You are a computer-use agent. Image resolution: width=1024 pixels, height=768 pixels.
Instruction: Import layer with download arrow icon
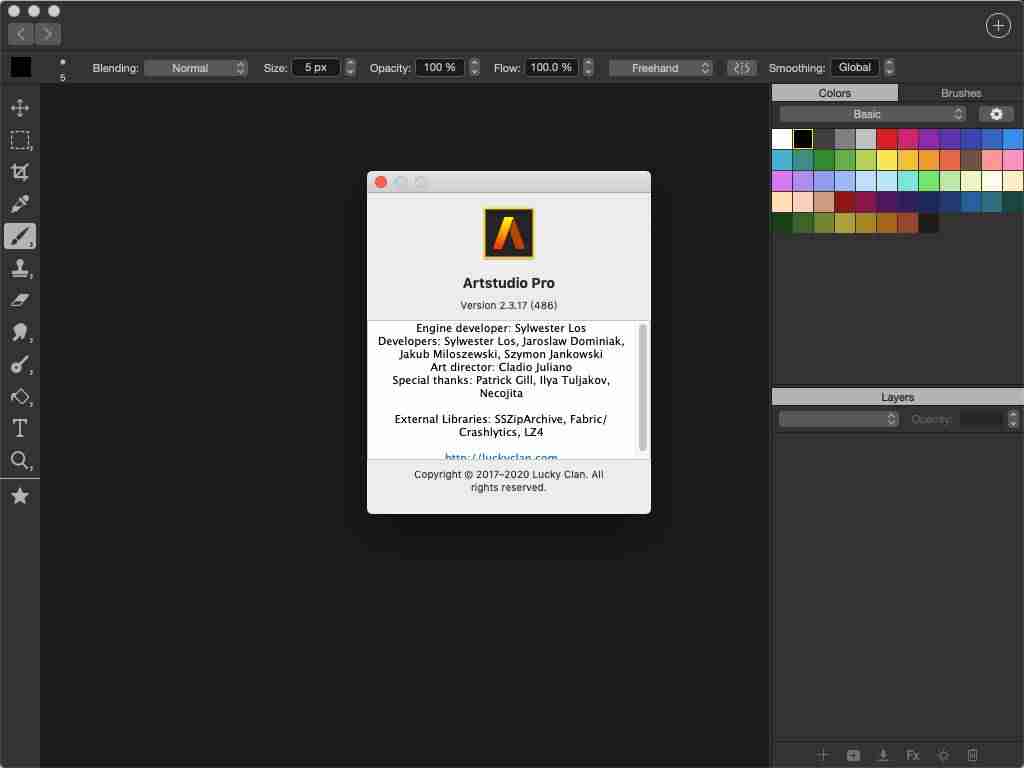point(883,755)
